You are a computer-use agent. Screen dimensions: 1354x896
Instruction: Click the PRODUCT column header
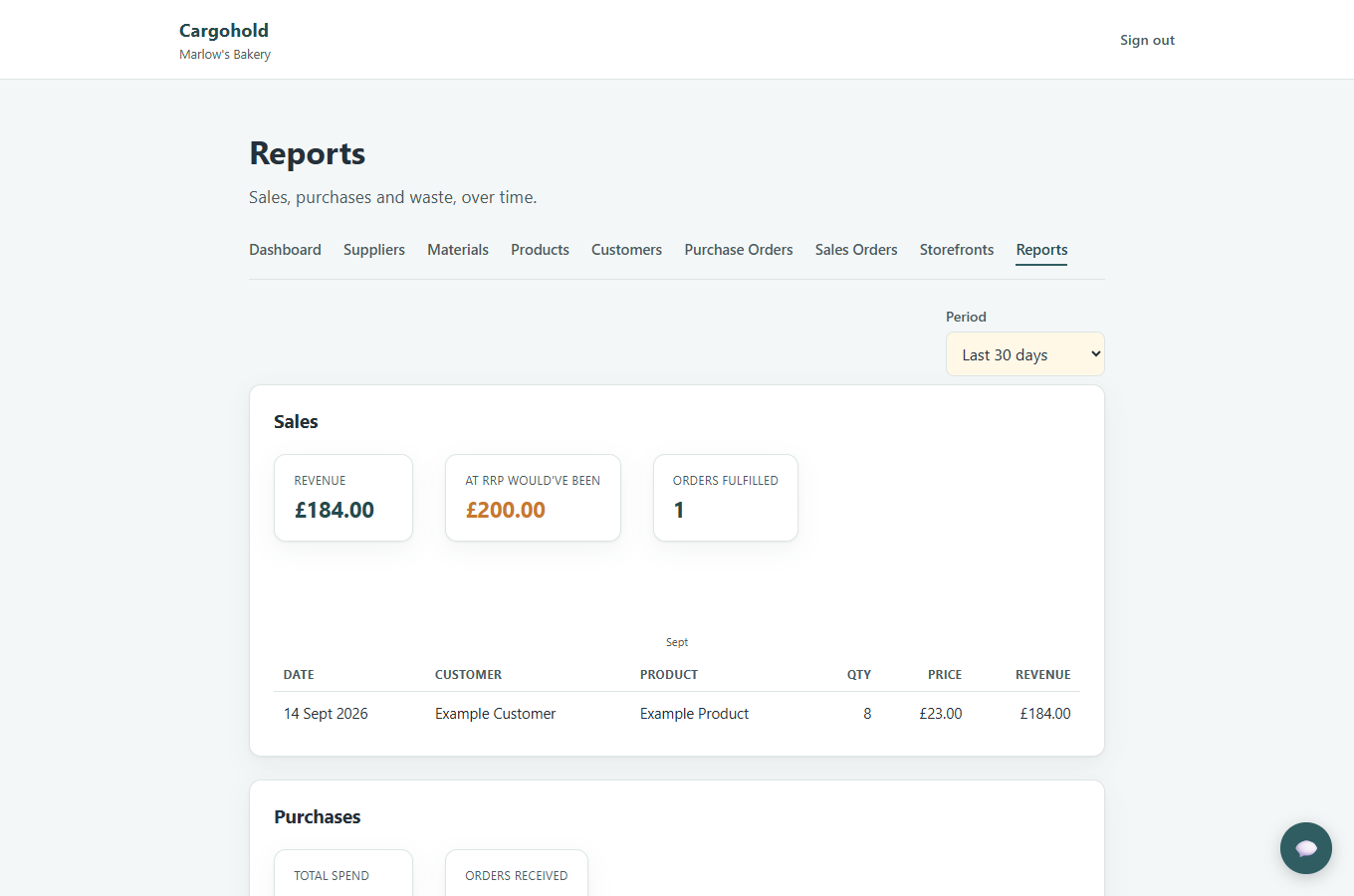click(x=669, y=675)
